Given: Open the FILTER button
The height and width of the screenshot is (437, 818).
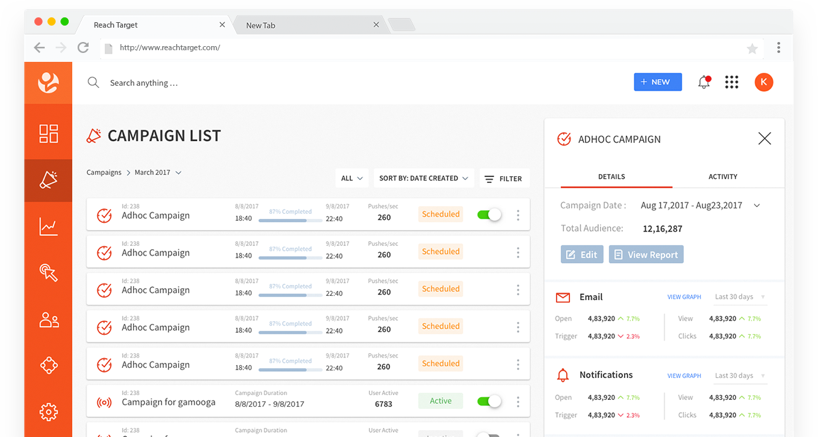Looking at the screenshot, I should pos(504,178).
